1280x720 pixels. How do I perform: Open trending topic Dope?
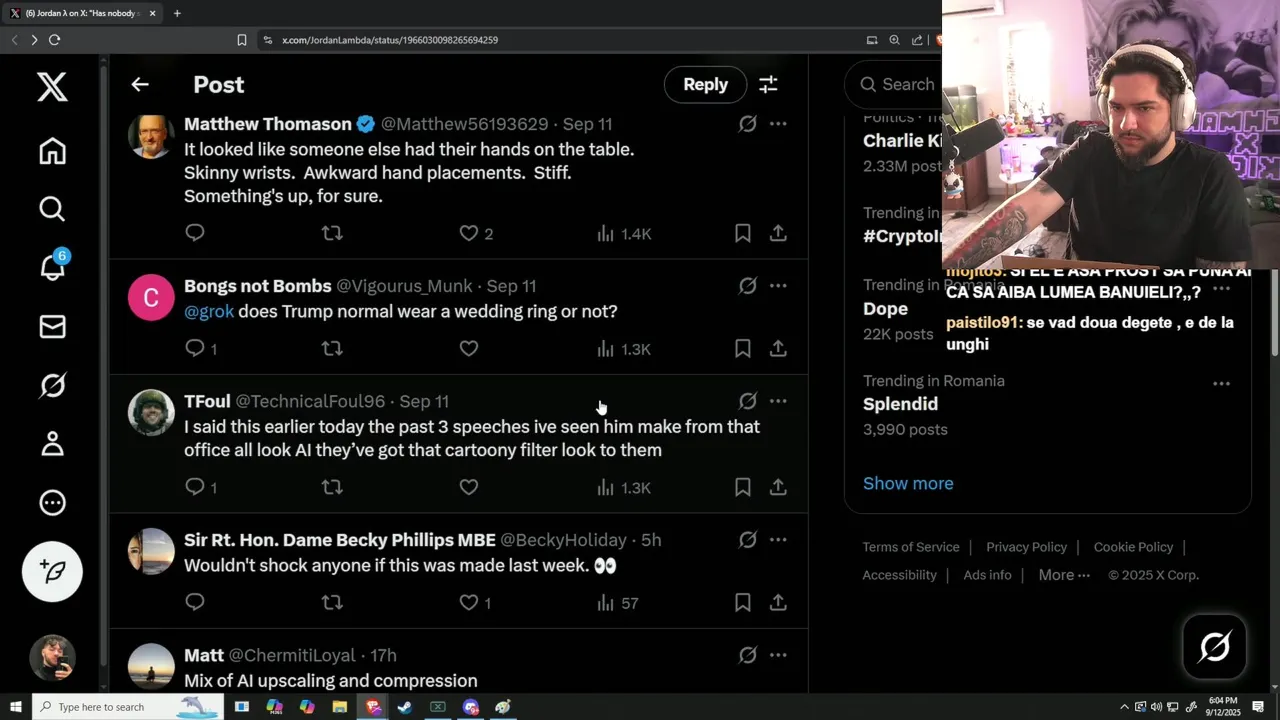pyautogui.click(x=885, y=309)
